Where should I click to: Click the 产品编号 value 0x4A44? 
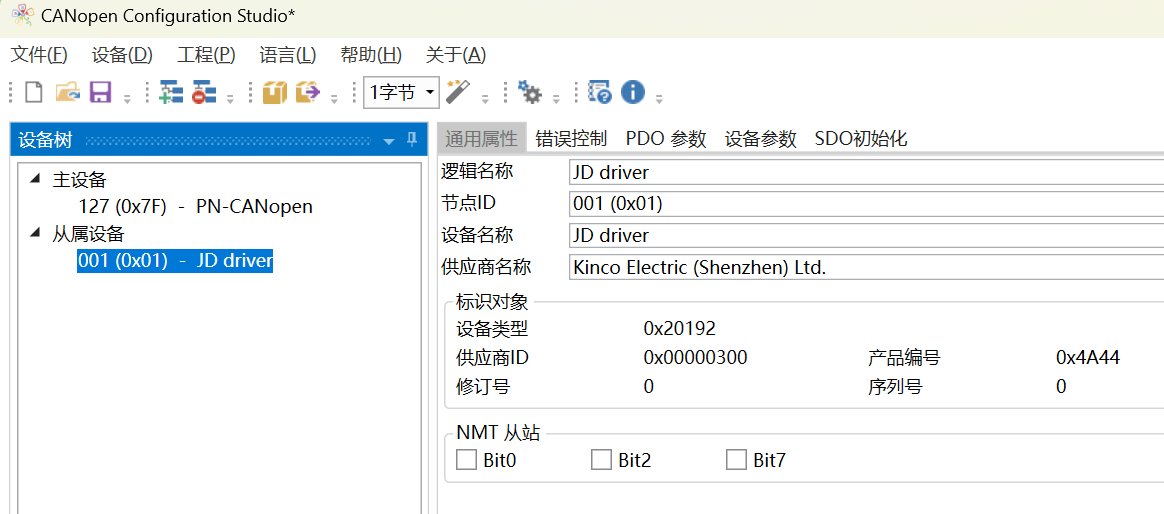[x=1088, y=357]
